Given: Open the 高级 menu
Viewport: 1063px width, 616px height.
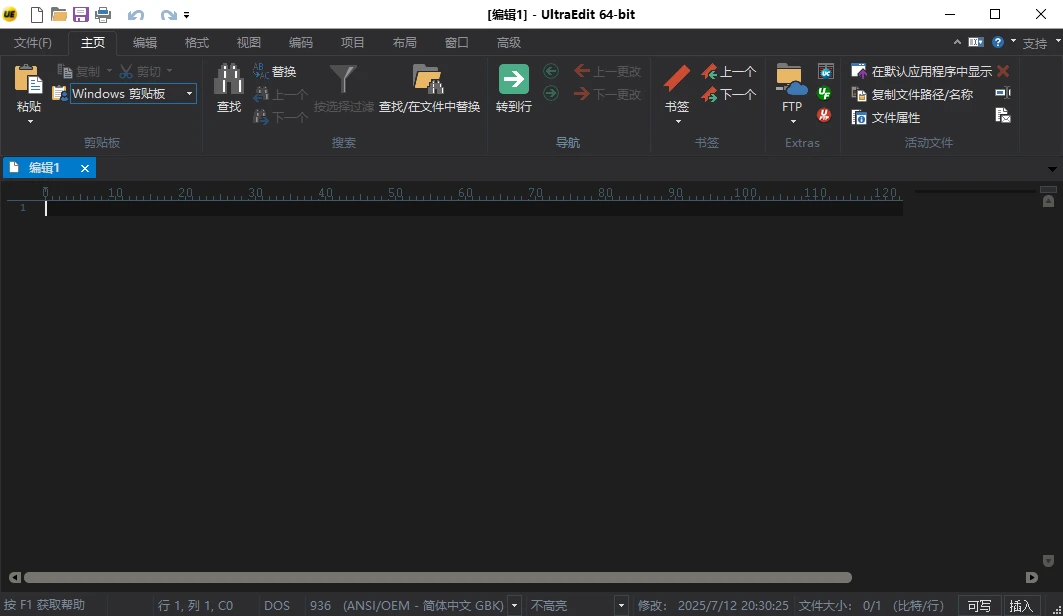Looking at the screenshot, I should (x=510, y=42).
